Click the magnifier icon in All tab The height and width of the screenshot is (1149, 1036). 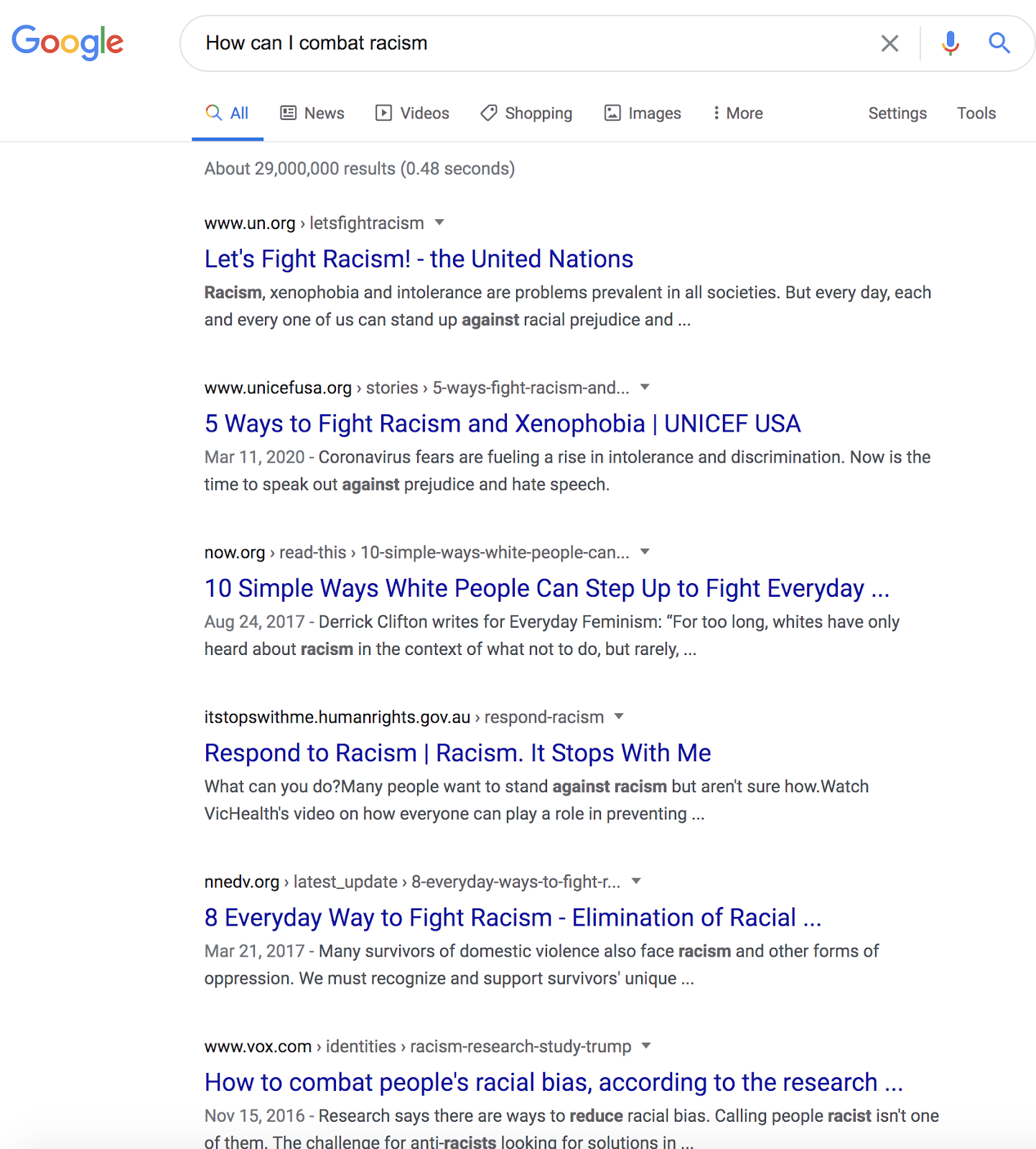pyautogui.click(x=213, y=113)
